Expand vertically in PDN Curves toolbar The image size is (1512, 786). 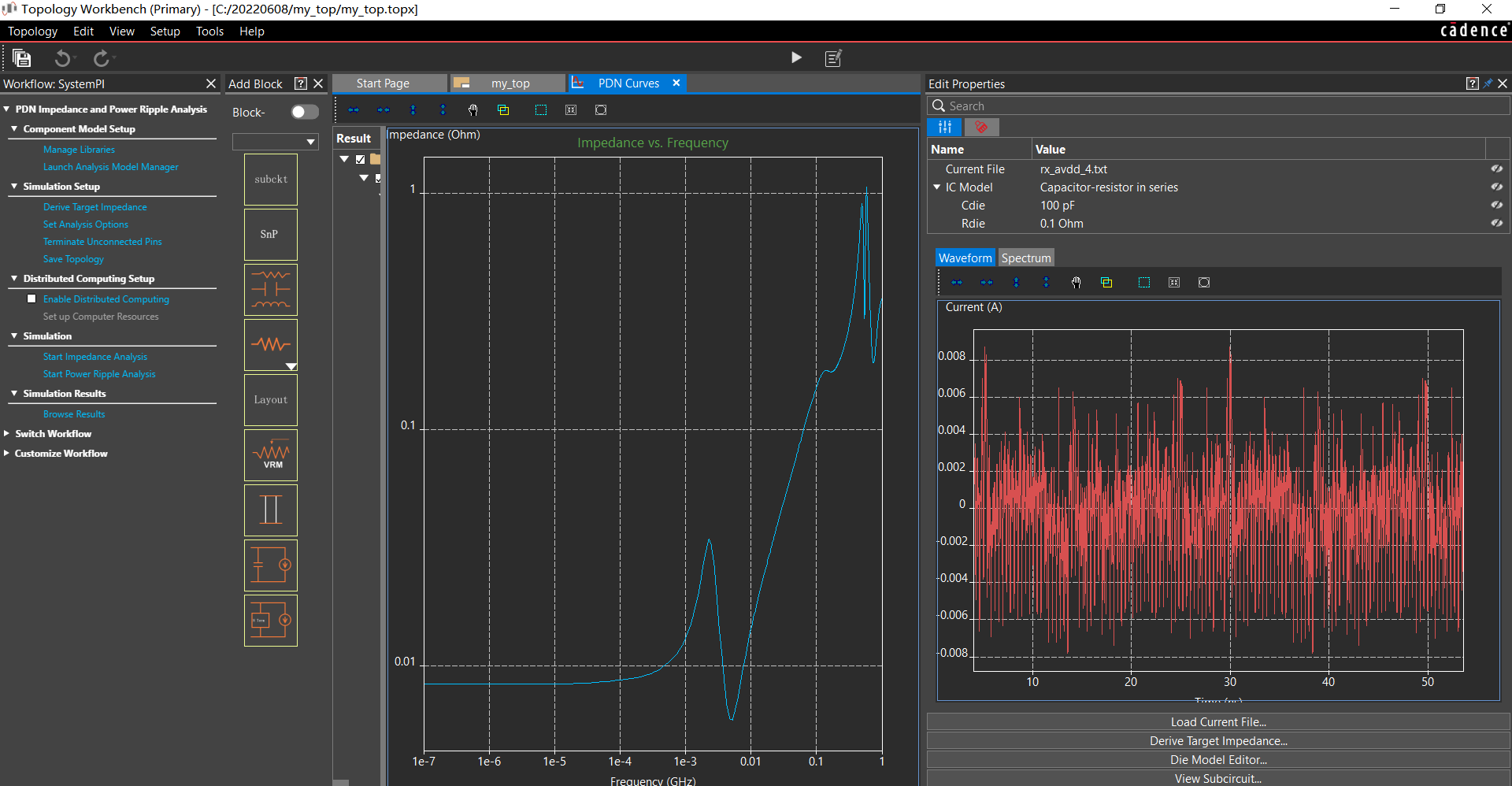point(413,110)
